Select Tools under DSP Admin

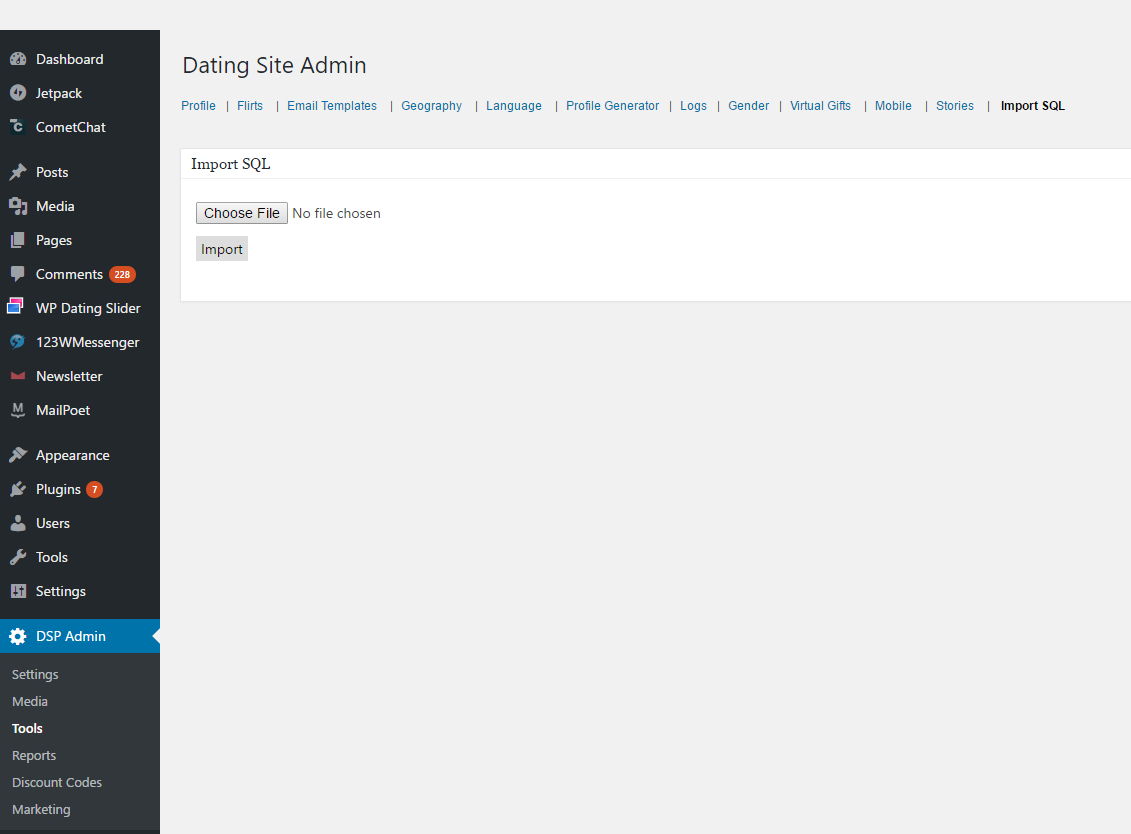27,729
